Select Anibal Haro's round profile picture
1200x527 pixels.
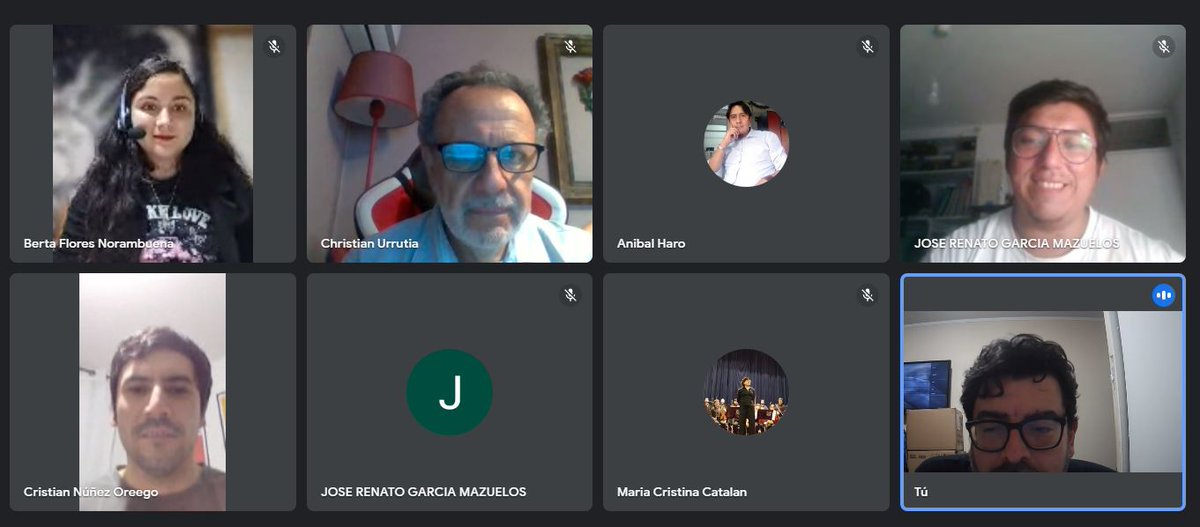coord(746,144)
